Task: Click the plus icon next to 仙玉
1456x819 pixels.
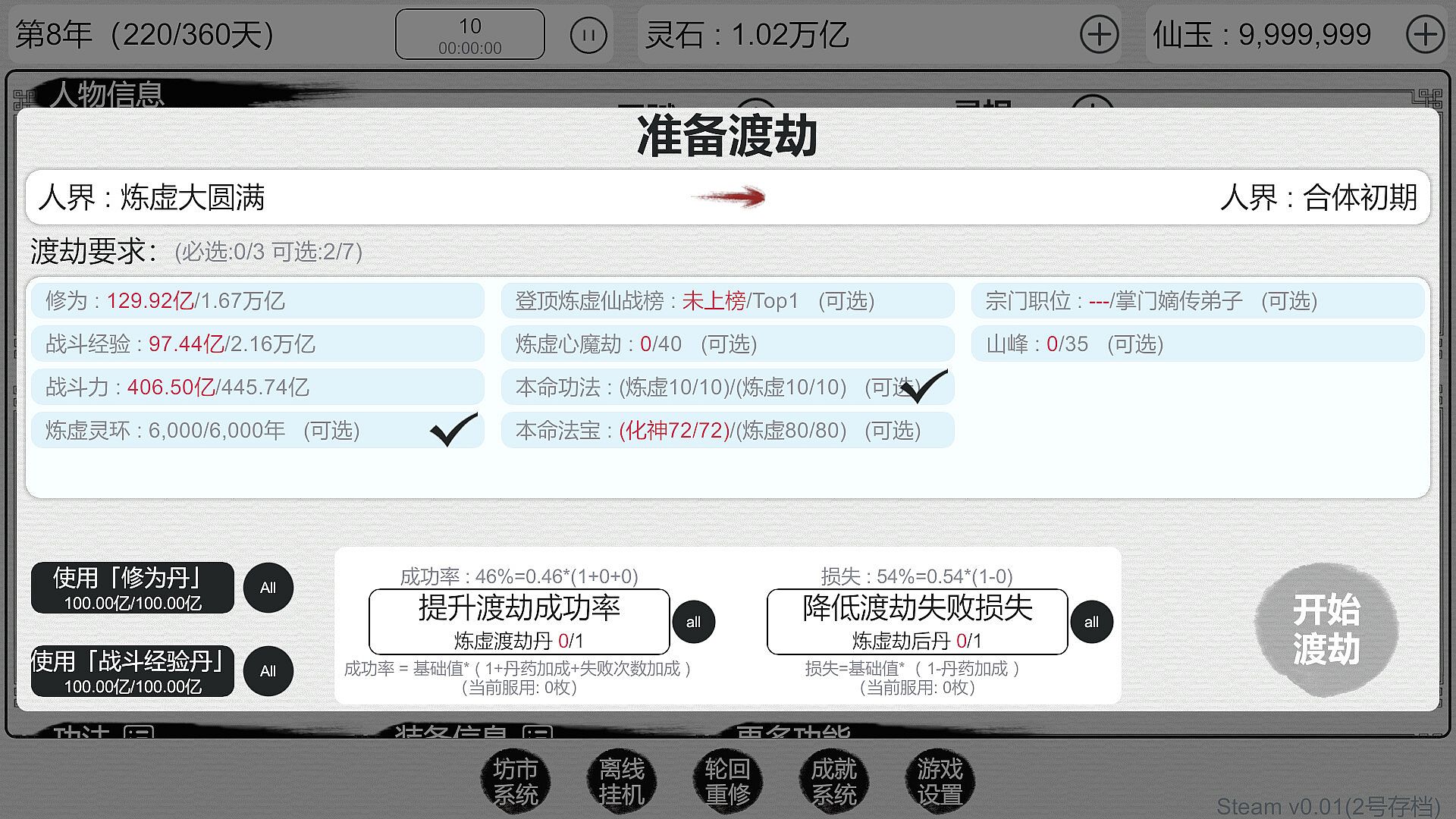Action: [1425, 35]
